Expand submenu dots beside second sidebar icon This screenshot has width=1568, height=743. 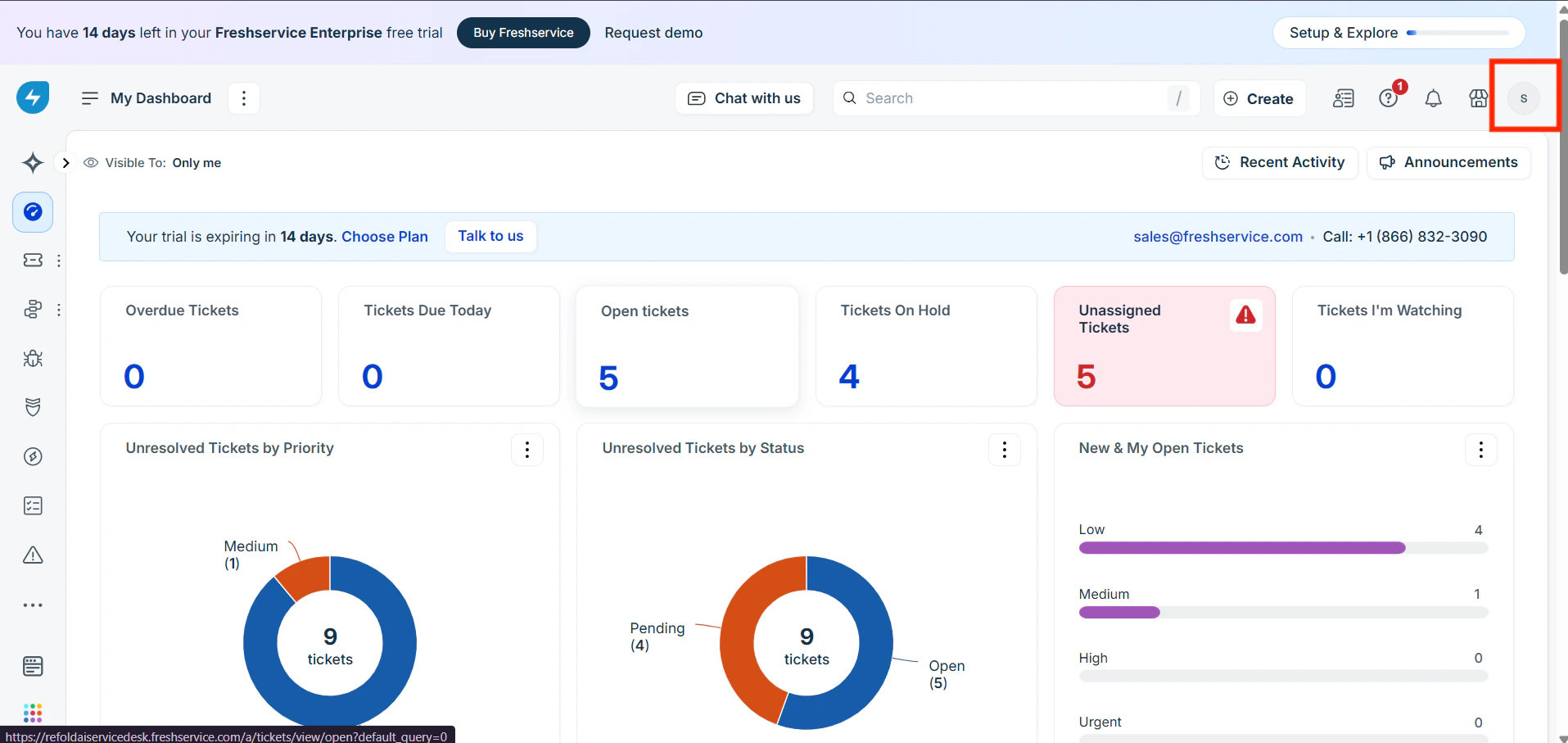(59, 310)
